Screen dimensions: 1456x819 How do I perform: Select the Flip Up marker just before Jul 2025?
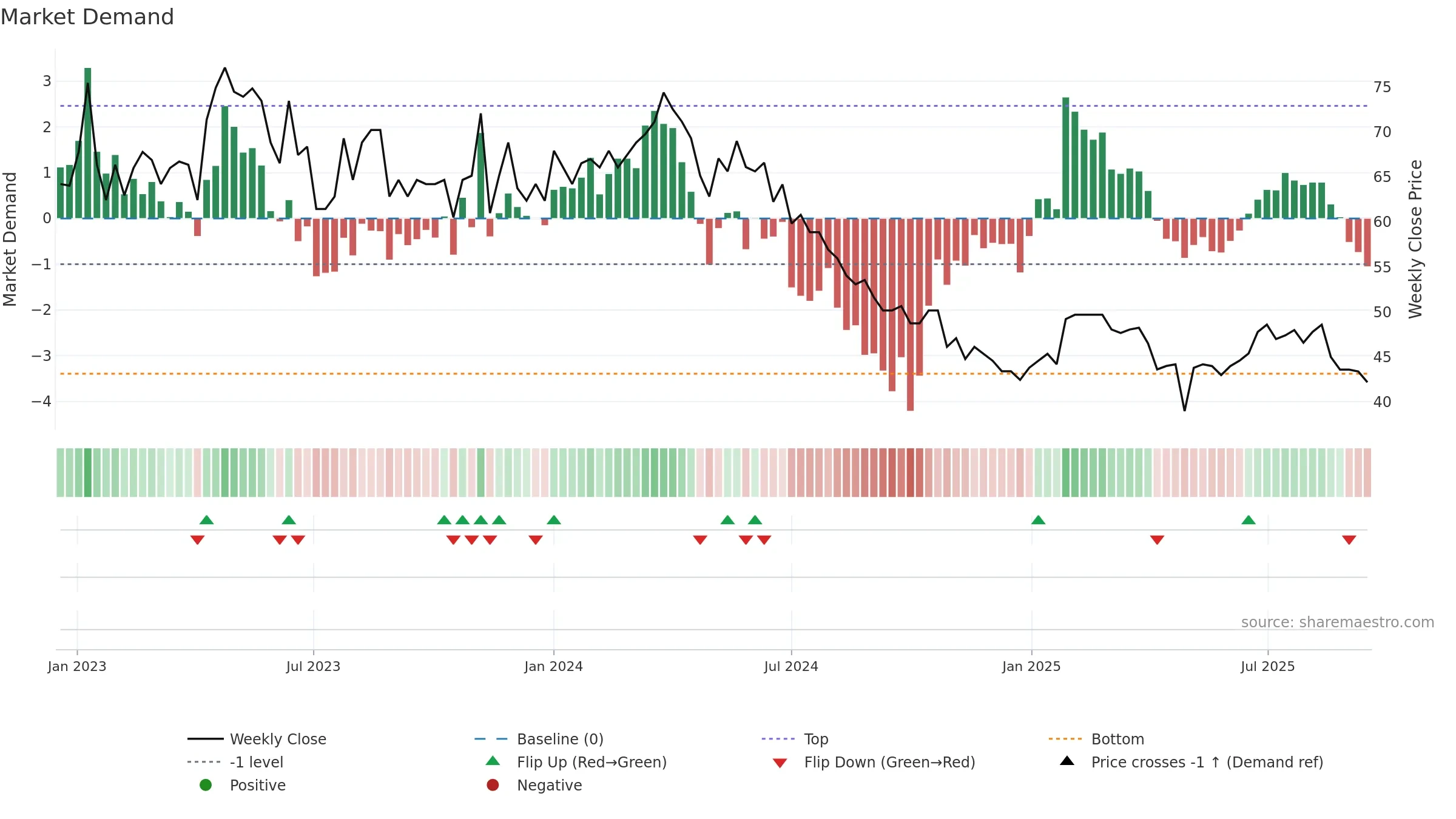click(x=1249, y=520)
